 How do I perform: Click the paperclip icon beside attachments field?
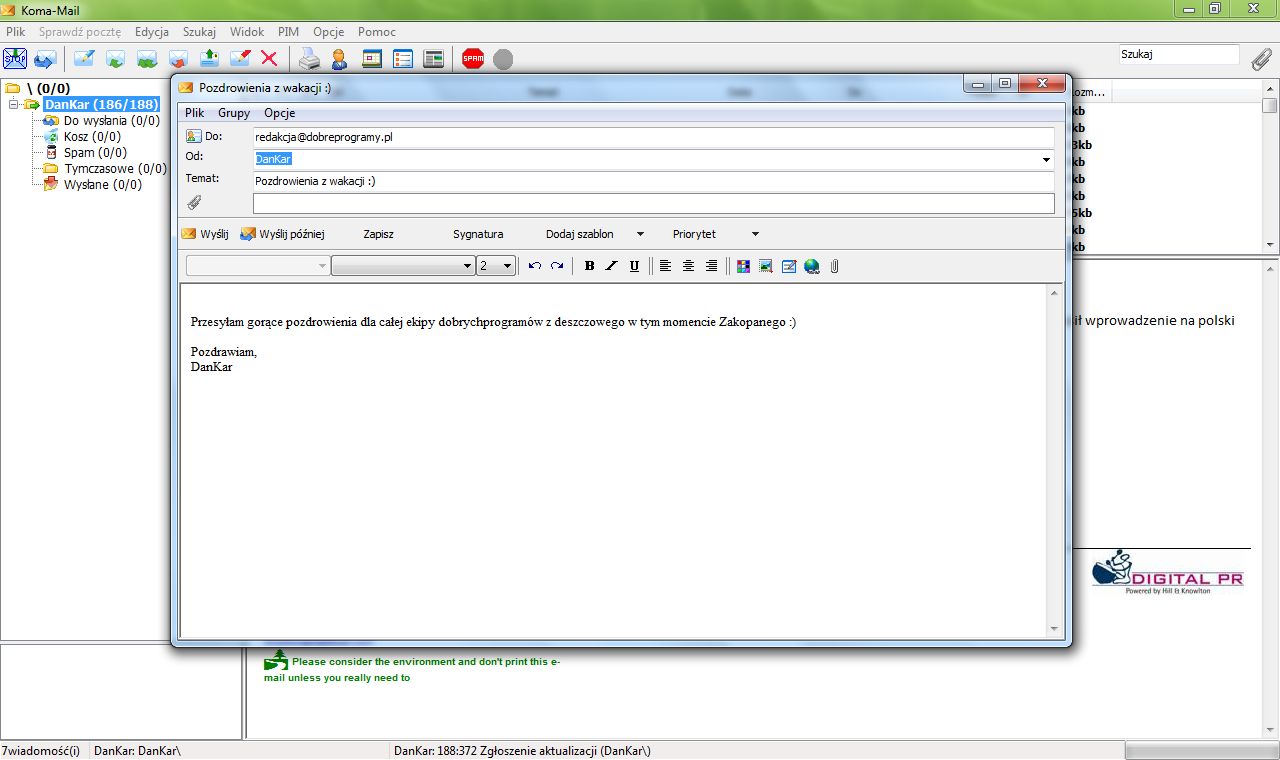[194, 203]
